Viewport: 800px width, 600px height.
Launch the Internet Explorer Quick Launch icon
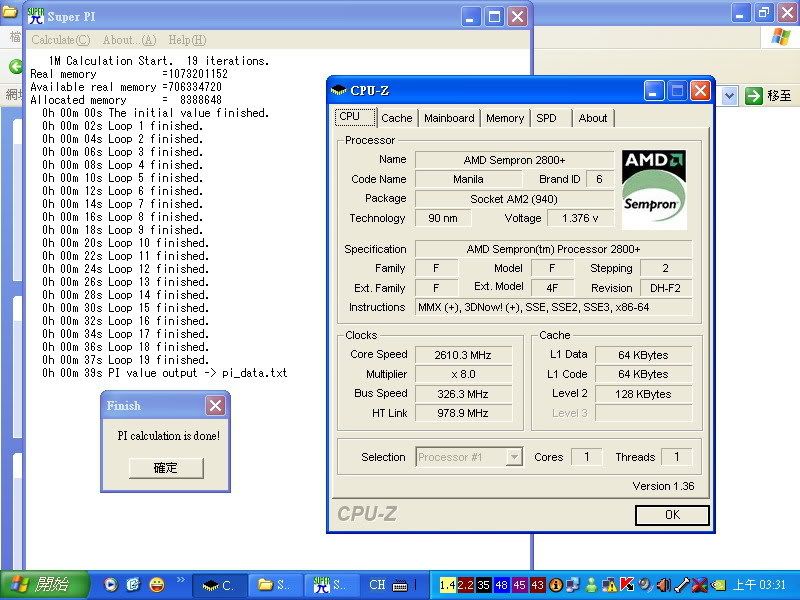coord(133,585)
